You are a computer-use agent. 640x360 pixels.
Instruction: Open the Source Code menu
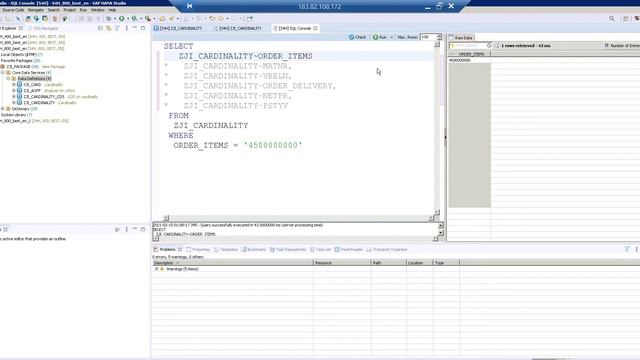click(x=13, y=10)
